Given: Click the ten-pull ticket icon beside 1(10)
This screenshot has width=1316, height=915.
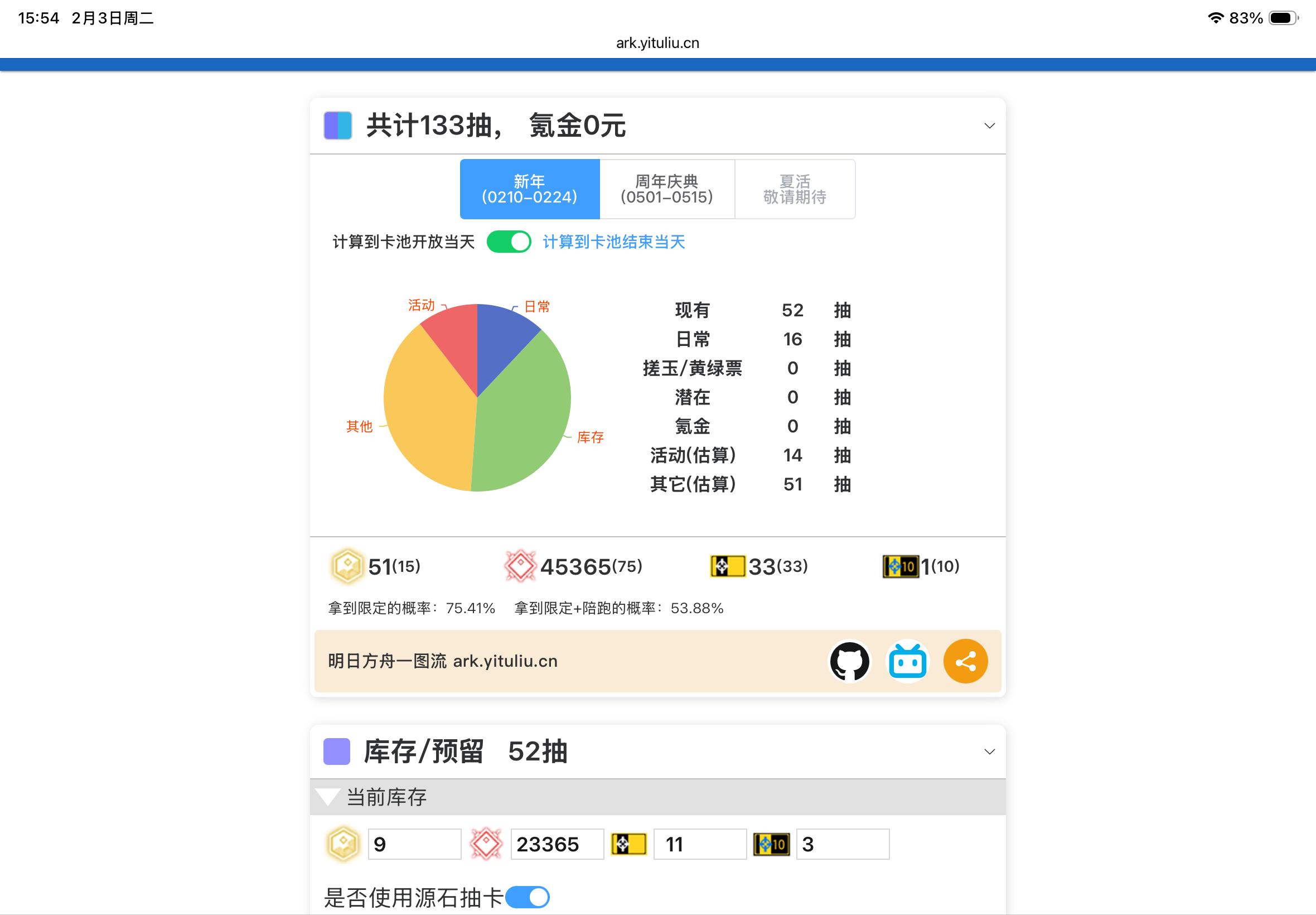Looking at the screenshot, I should pos(900,566).
